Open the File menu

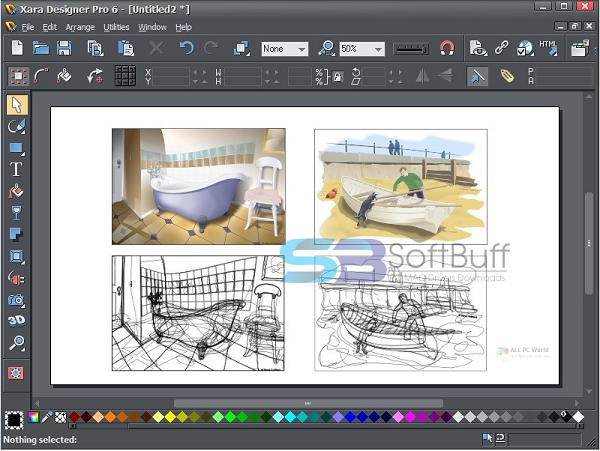click(x=28, y=27)
